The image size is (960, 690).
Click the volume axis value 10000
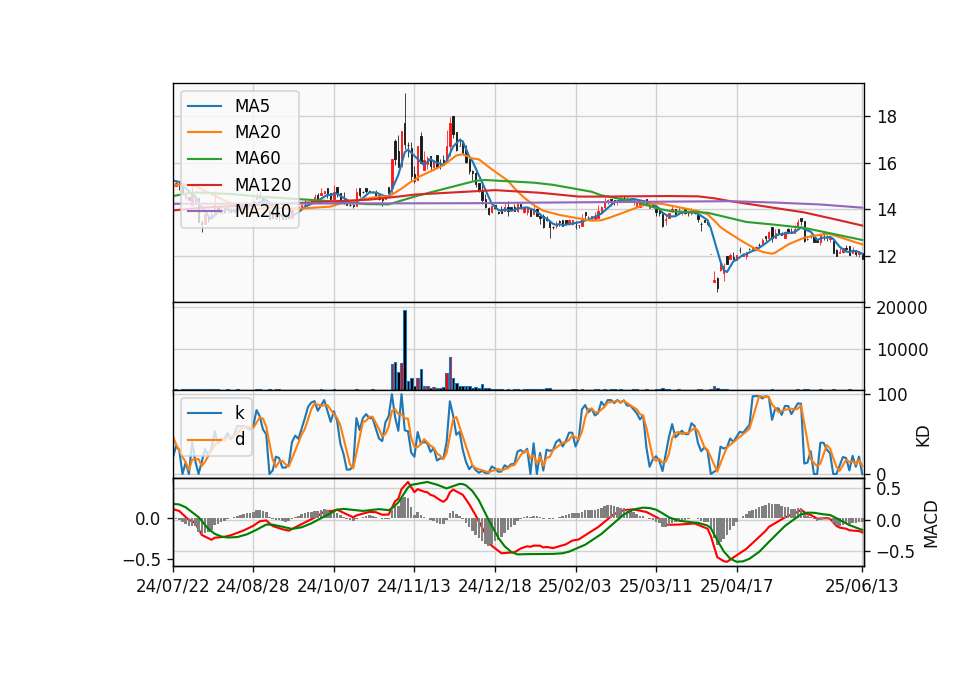pyautogui.click(x=902, y=350)
